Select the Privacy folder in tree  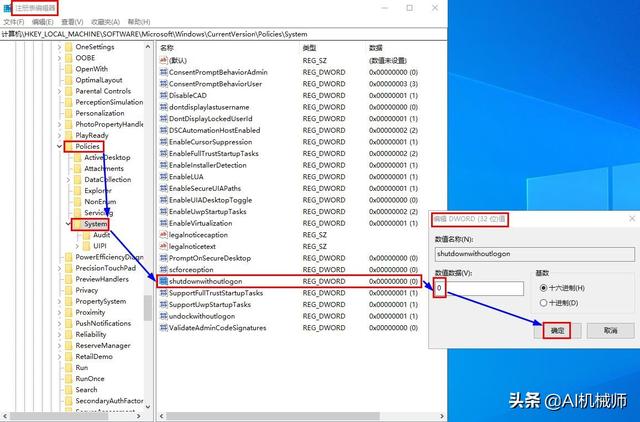[87, 290]
